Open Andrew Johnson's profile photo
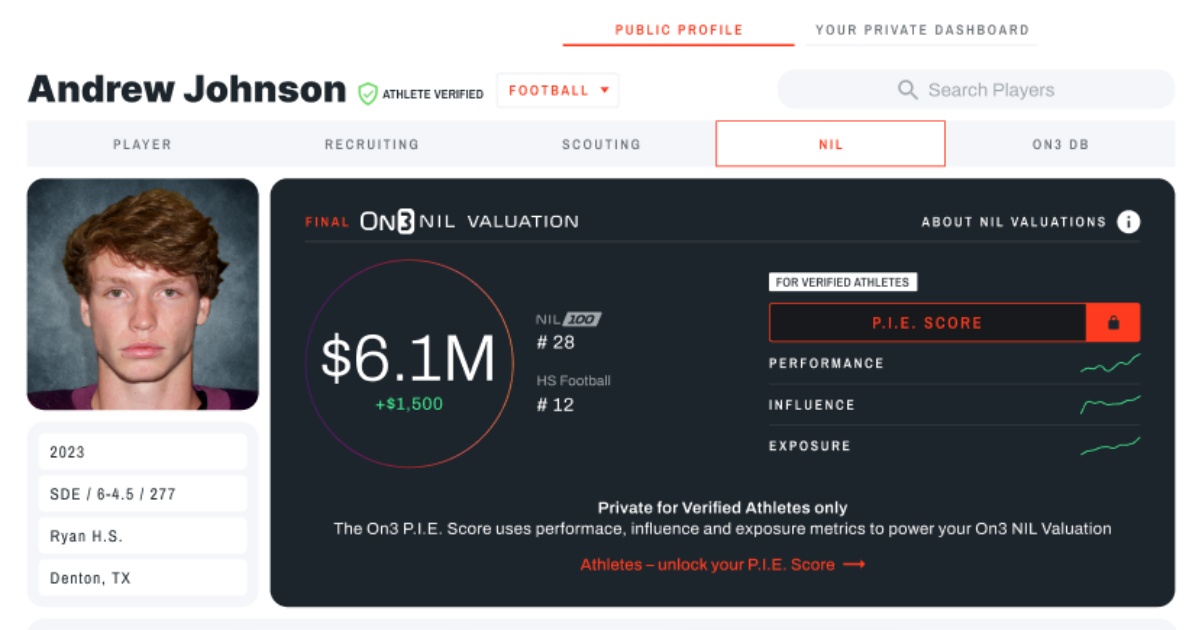The height and width of the screenshot is (630, 1200). (x=143, y=294)
